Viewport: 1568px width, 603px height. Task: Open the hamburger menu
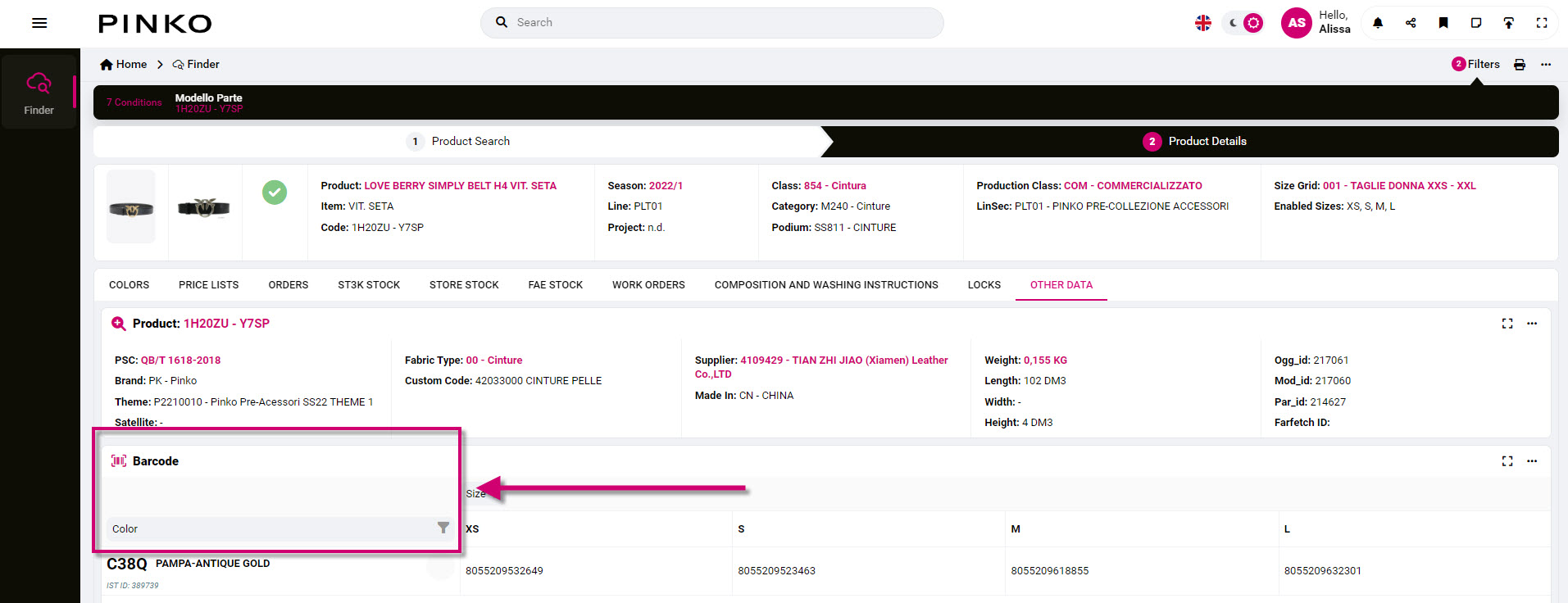point(39,23)
